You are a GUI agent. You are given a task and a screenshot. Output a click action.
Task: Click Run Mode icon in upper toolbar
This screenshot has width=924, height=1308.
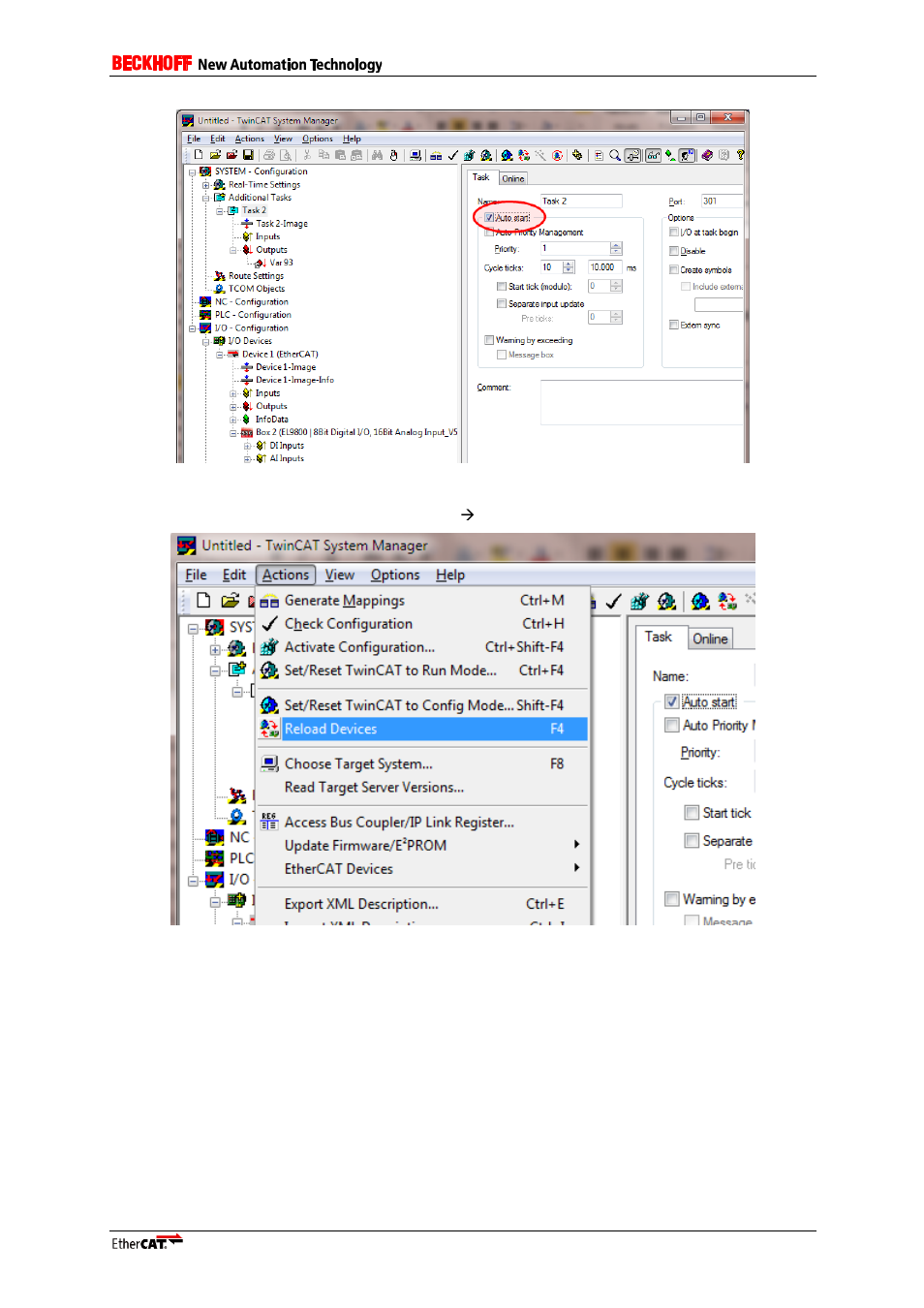point(485,155)
